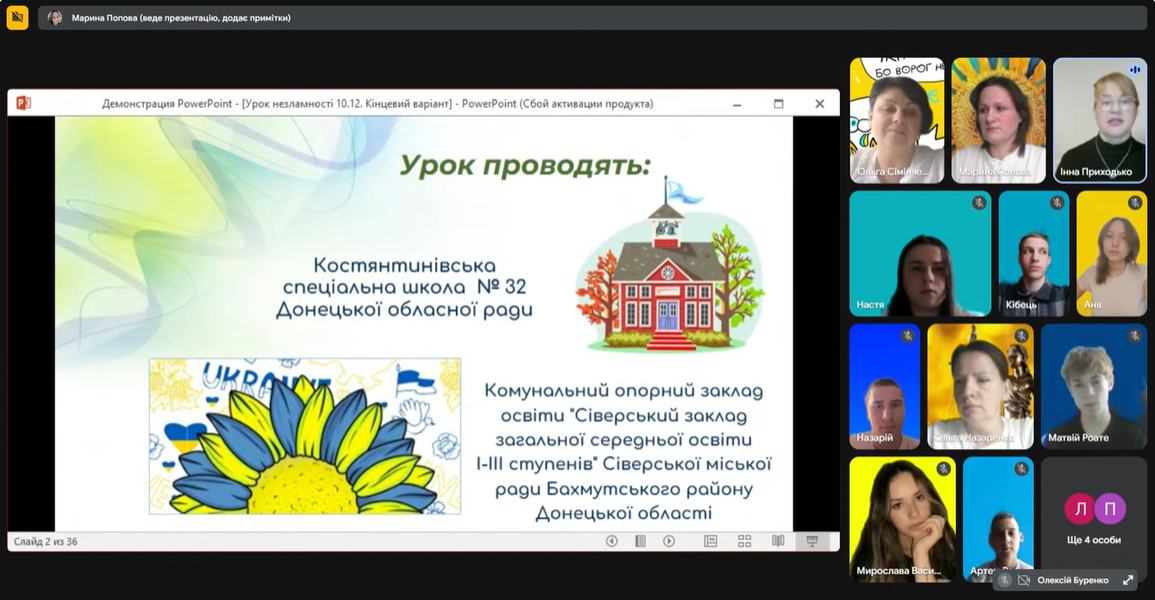Click the PowerPoint logo in title bar
Screen dimensions: 1155x600
pos(23,103)
